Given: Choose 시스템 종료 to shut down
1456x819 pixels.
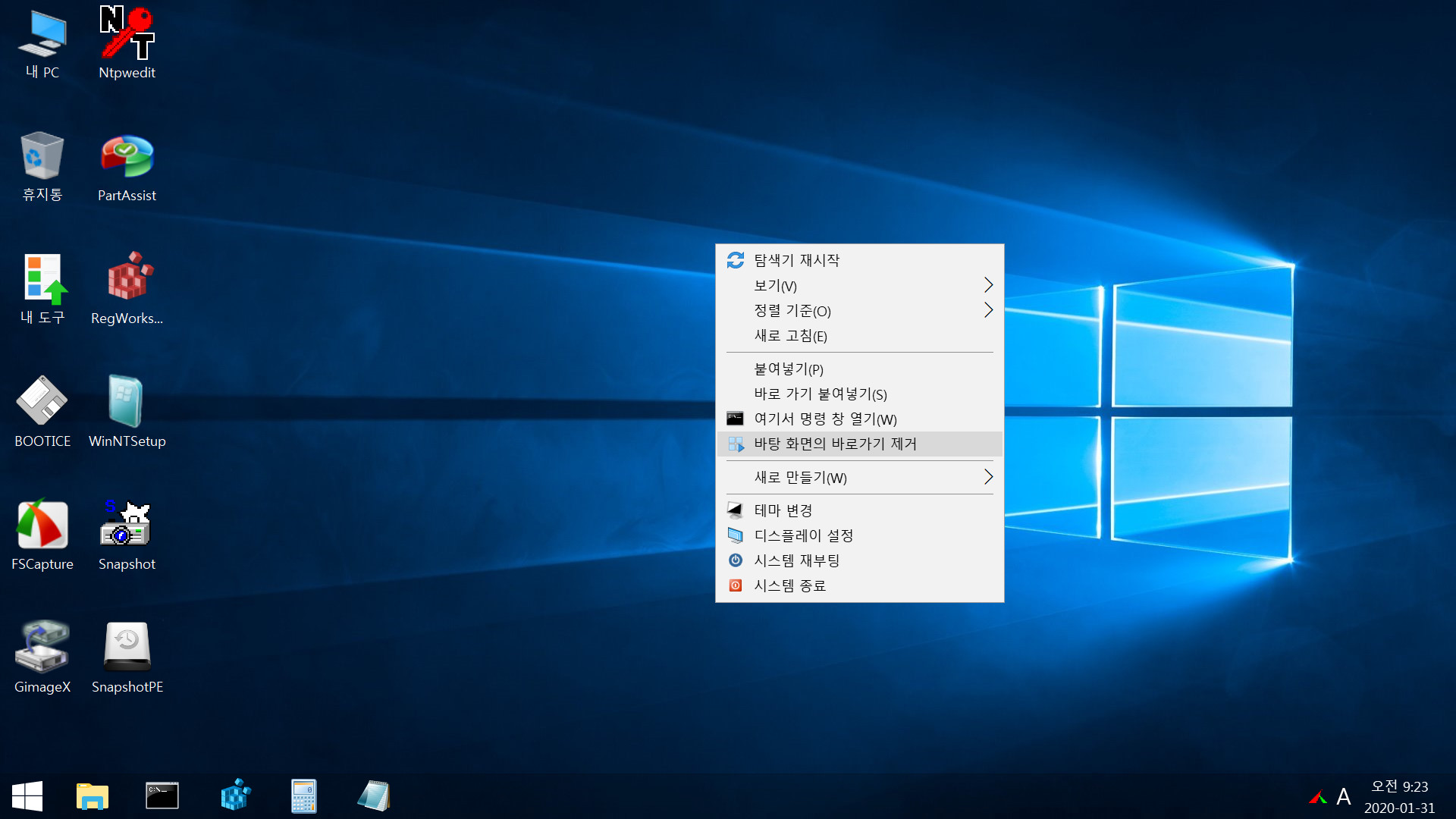Looking at the screenshot, I should tap(860, 585).
